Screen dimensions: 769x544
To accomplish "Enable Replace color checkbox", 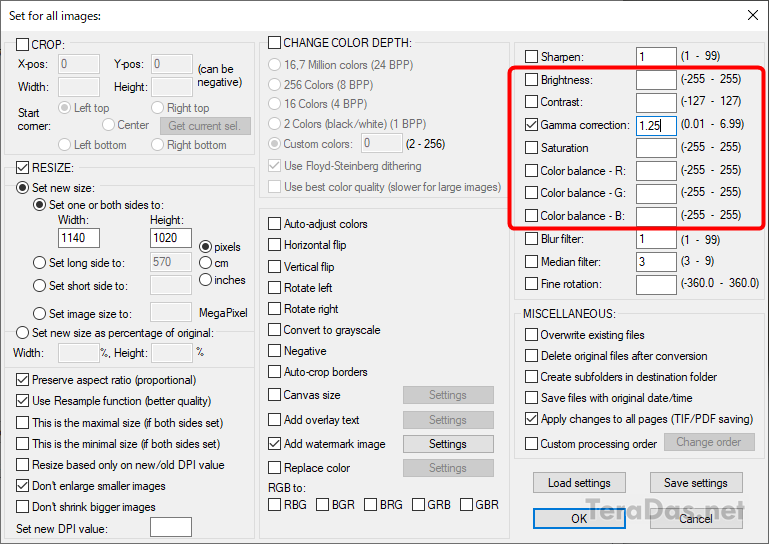I will point(274,467).
